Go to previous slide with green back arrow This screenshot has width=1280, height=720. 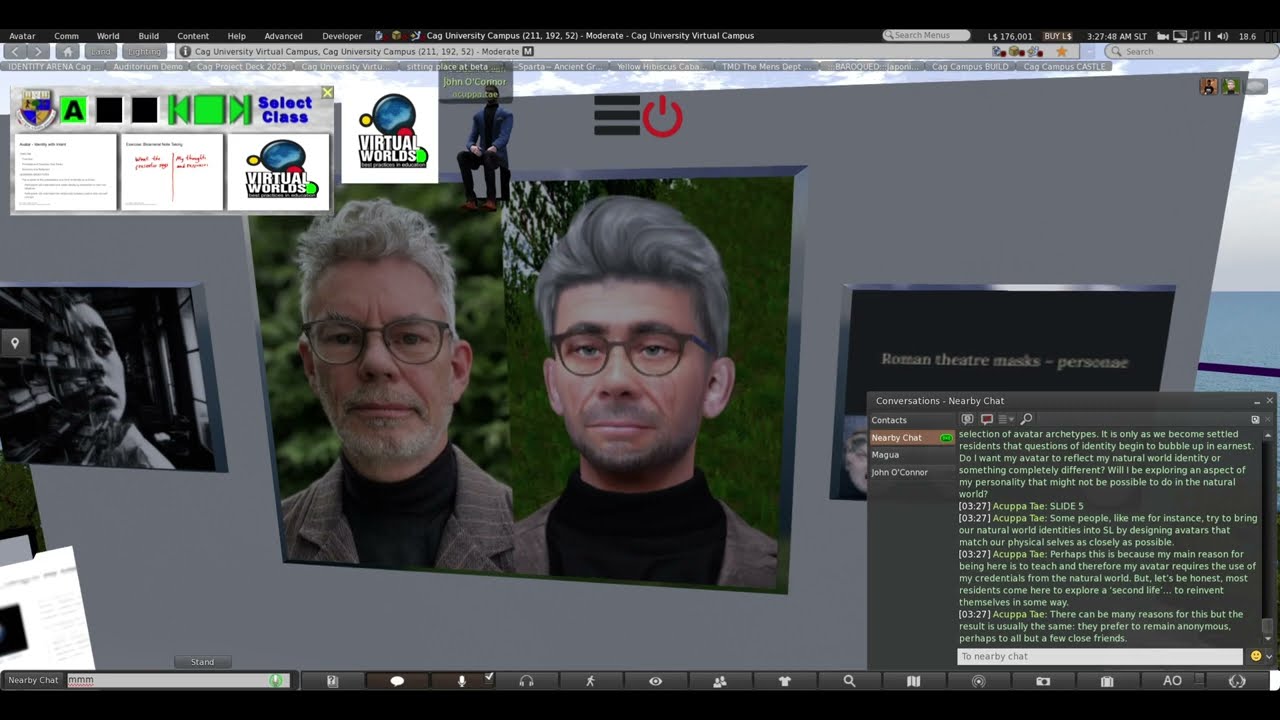(178, 110)
